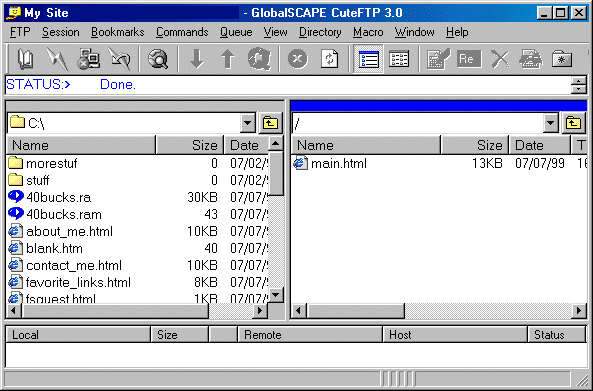Expand the local C:\ path dropdown
The image size is (593, 391).
click(x=248, y=123)
